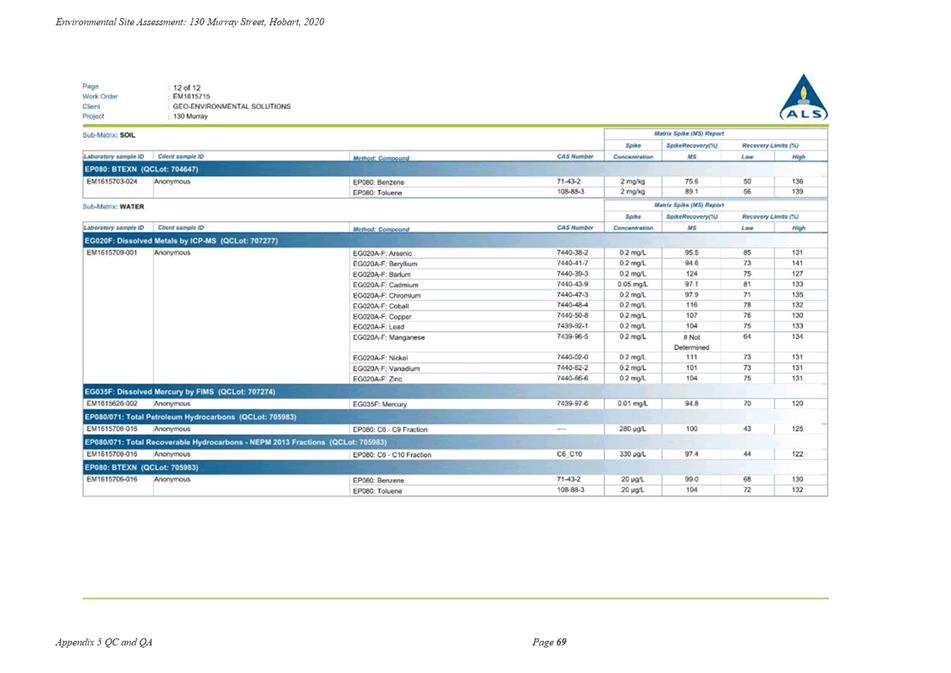The image size is (951, 673).
Task: Click compound 'EG020A-F: Barium'
Action: (x=381, y=275)
